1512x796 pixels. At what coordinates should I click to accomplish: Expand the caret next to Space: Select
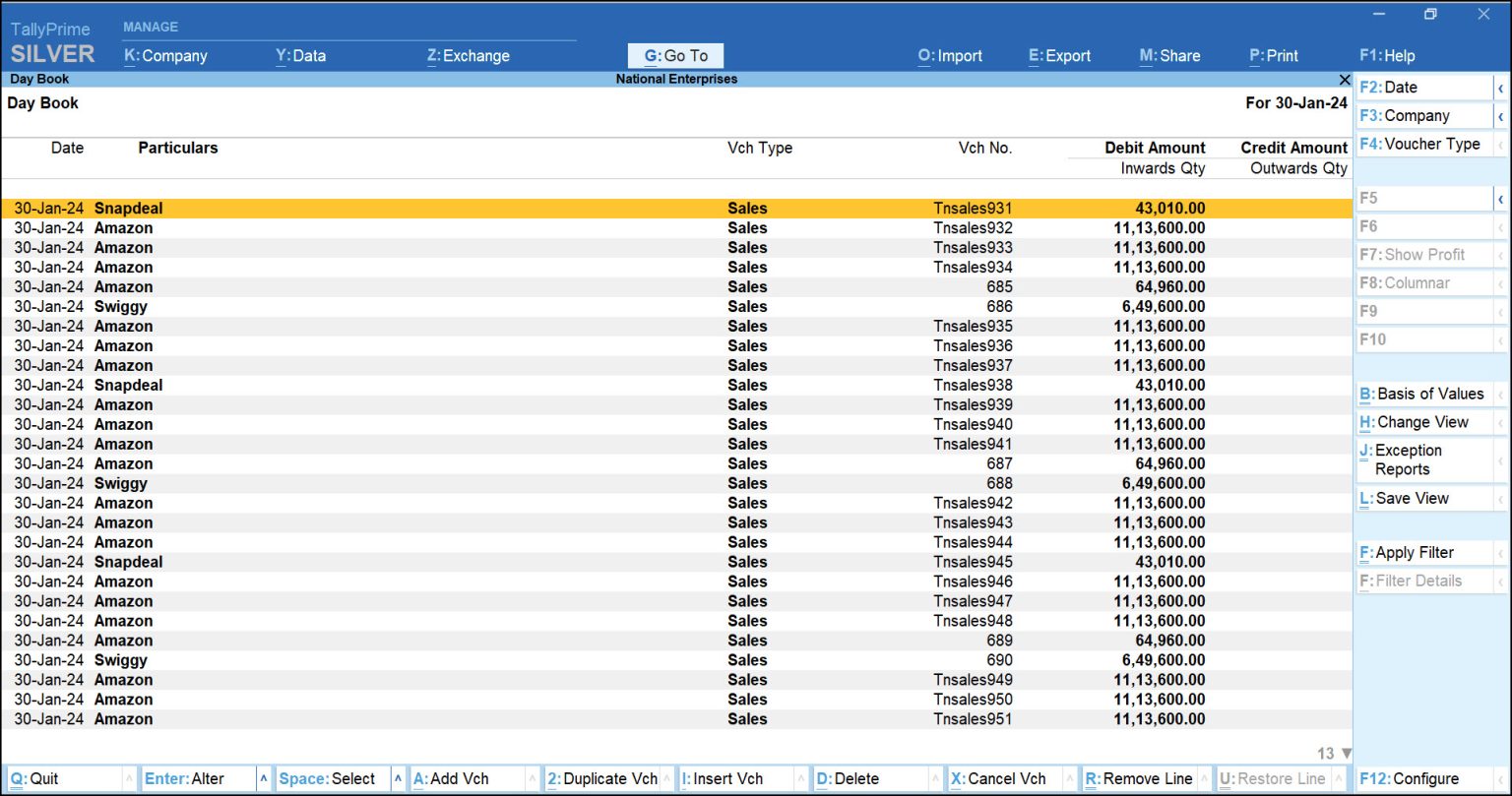point(400,777)
